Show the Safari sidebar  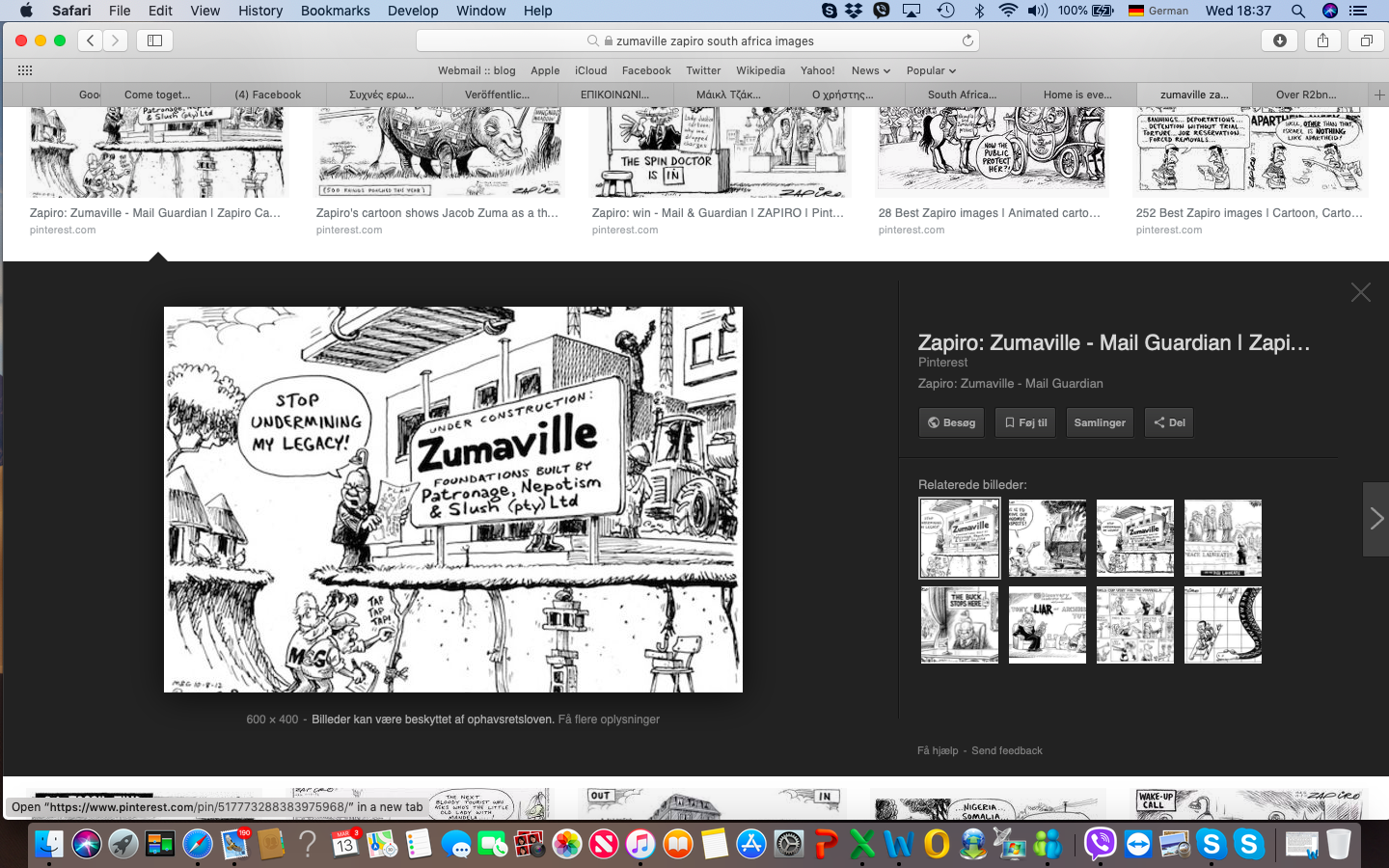[154, 41]
